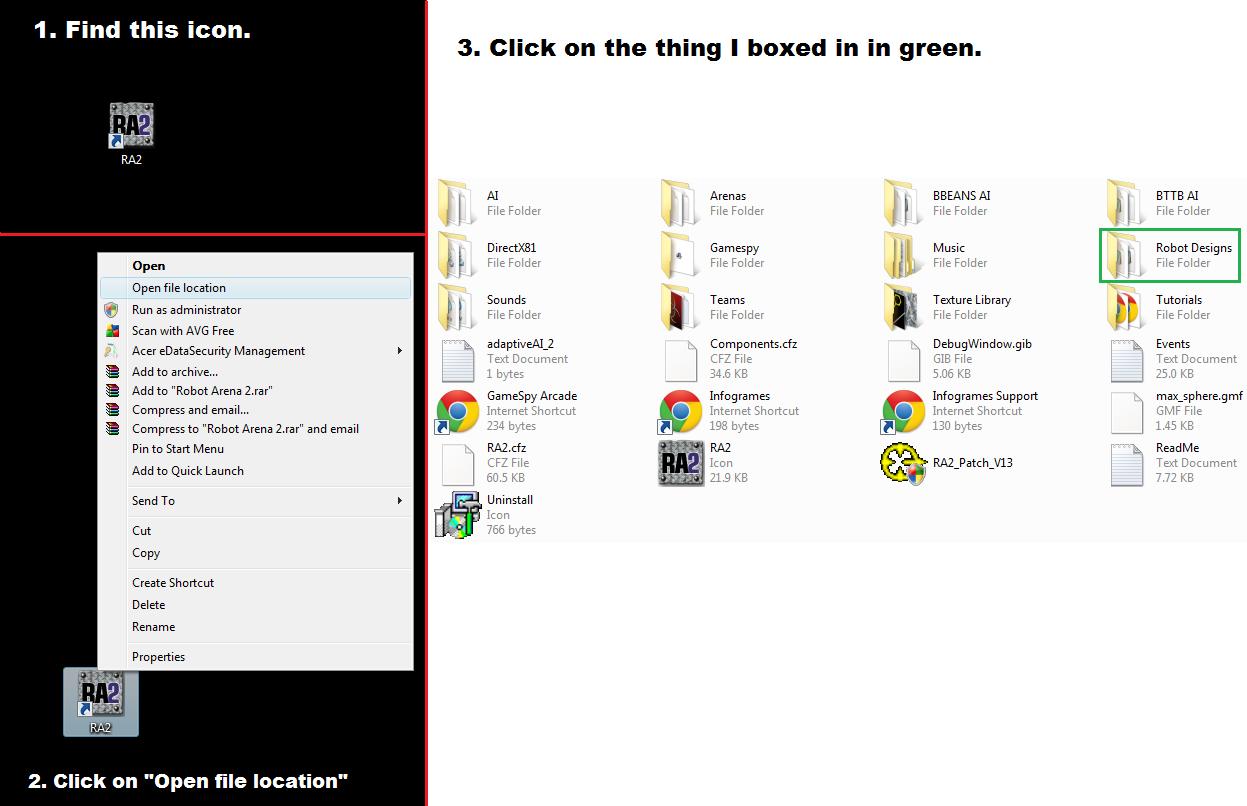Choose Delete in the context menu
1247x806 pixels.
coord(255,605)
